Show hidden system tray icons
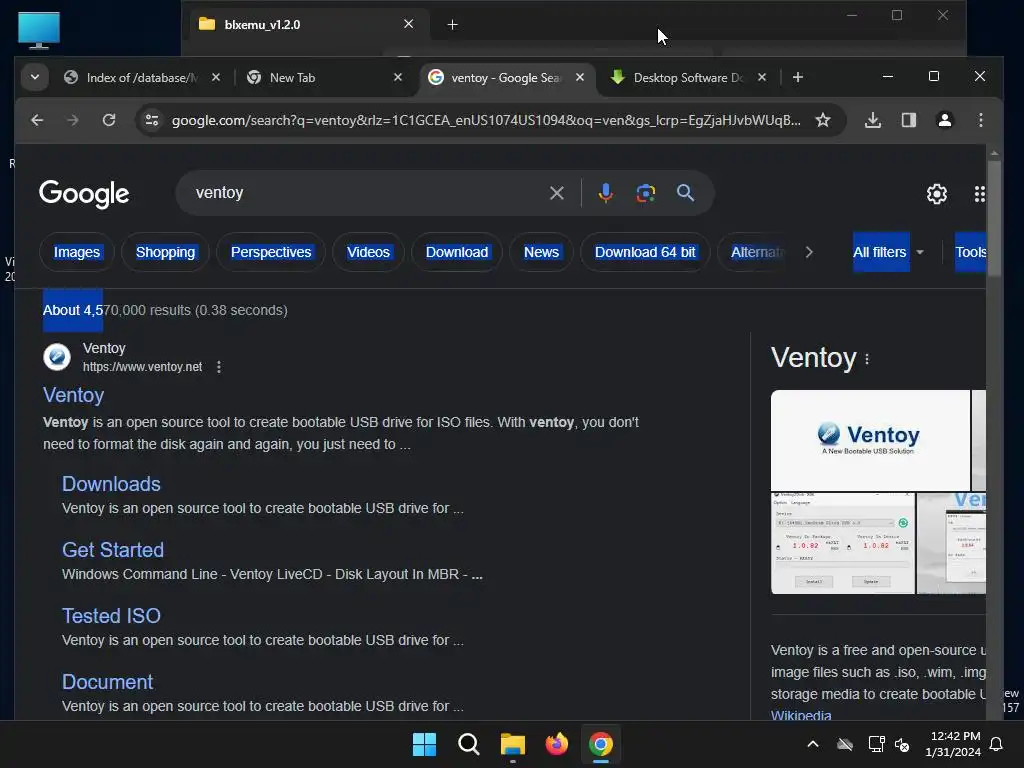1024x768 pixels. pos(813,744)
